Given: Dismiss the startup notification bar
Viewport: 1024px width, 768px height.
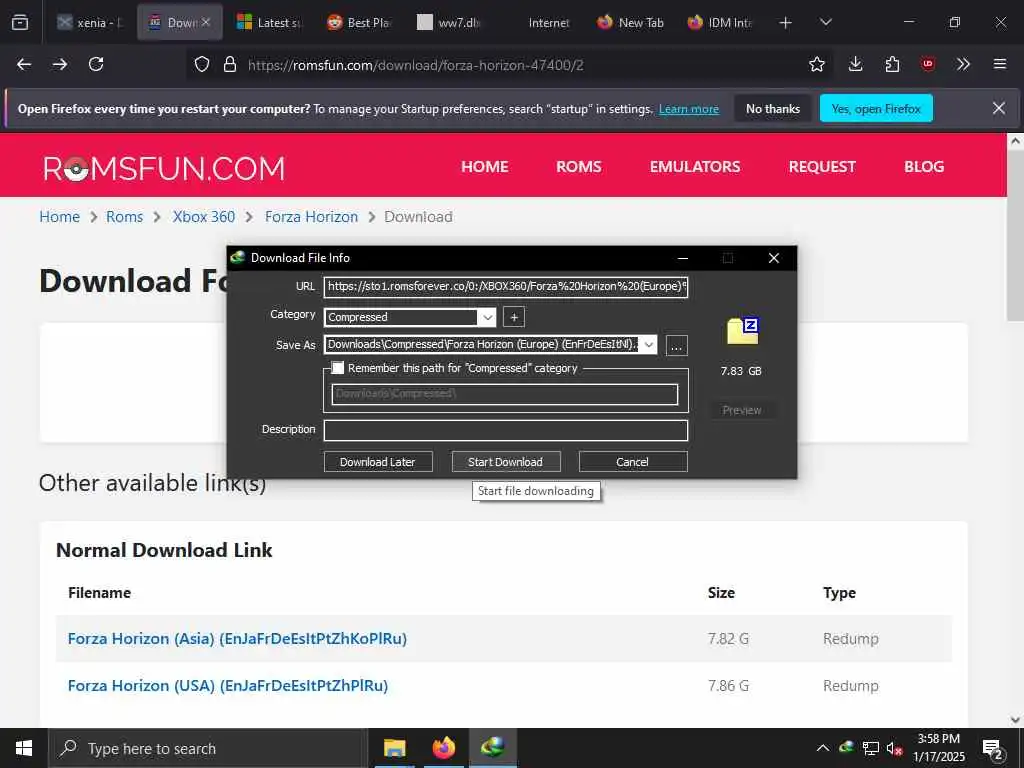Looking at the screenshot, I should [x=999, y=108].
